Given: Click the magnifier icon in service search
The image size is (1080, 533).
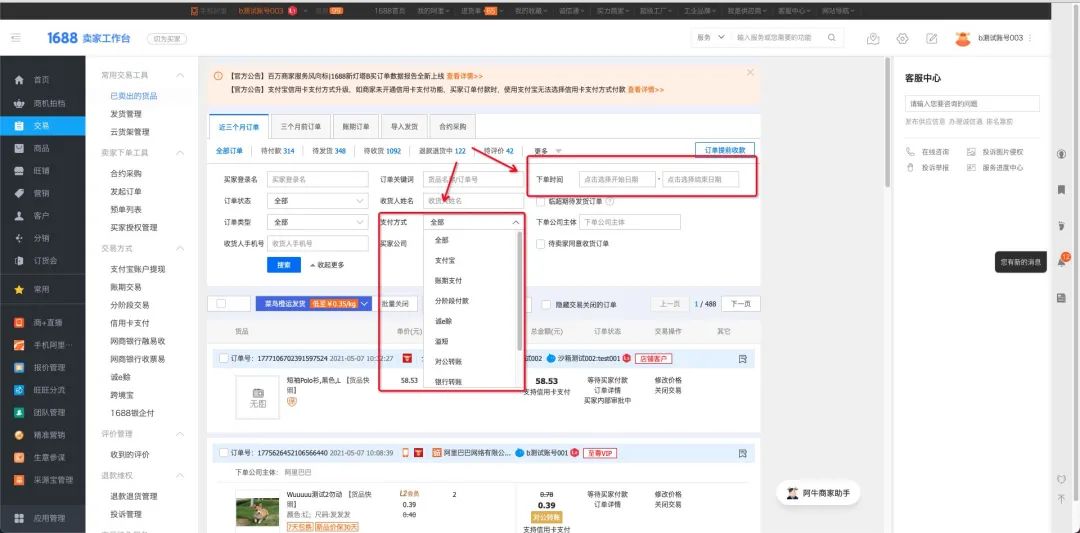Looking at the screenshot, I should point(831,38).
